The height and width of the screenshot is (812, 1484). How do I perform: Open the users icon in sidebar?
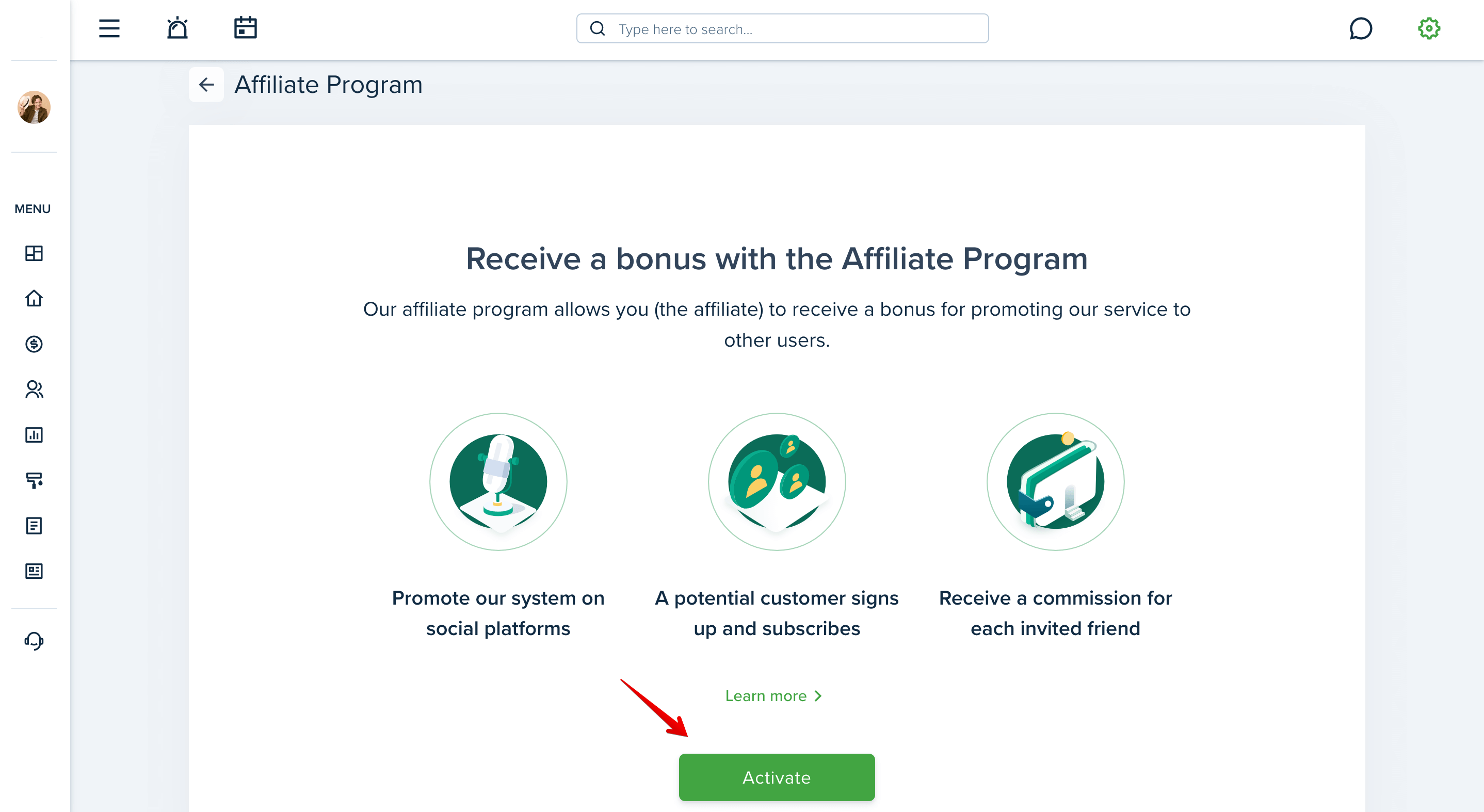tap(34, 389)
